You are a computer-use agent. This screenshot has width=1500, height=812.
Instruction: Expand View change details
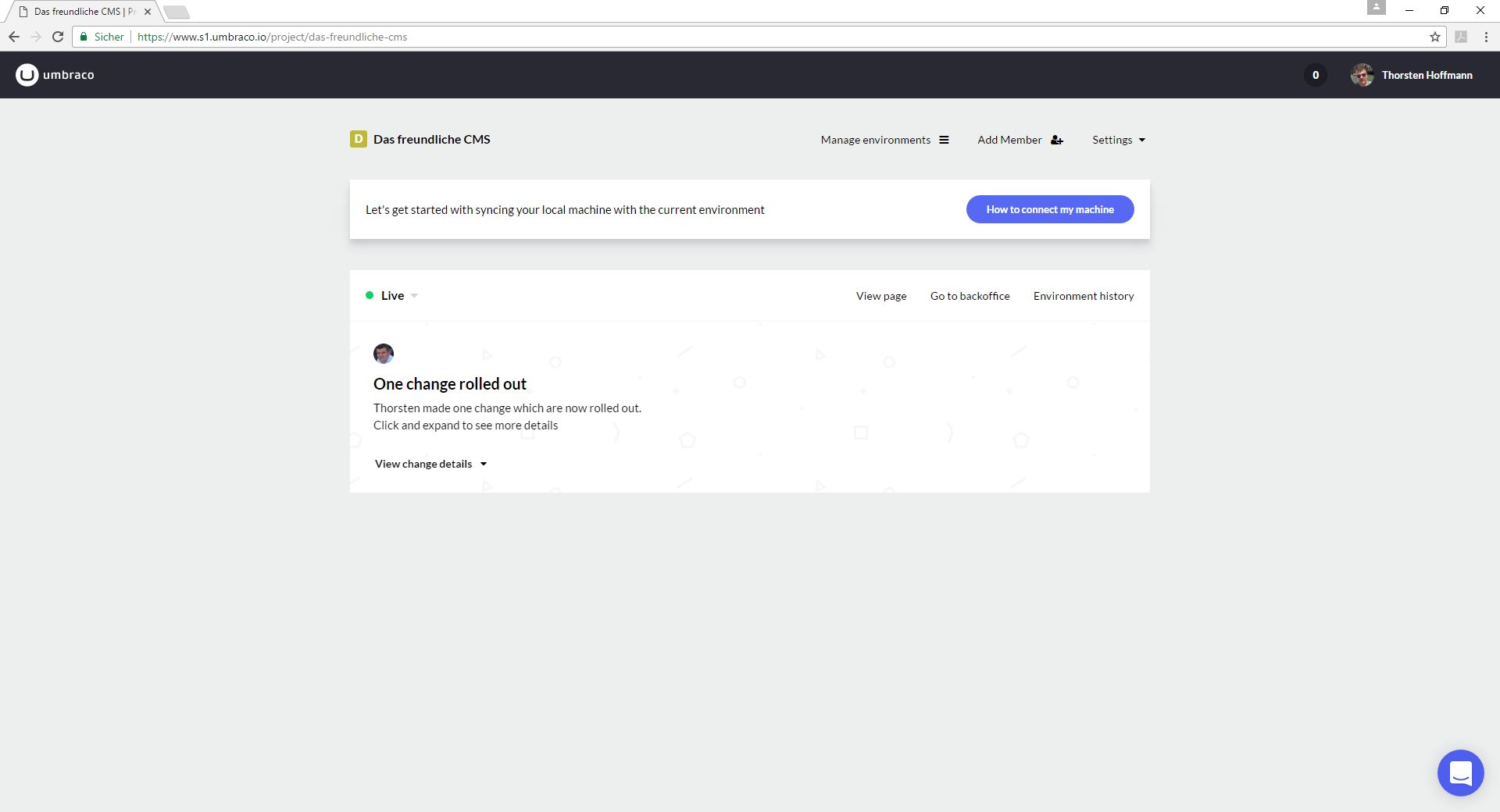click(x=430, y=464)
